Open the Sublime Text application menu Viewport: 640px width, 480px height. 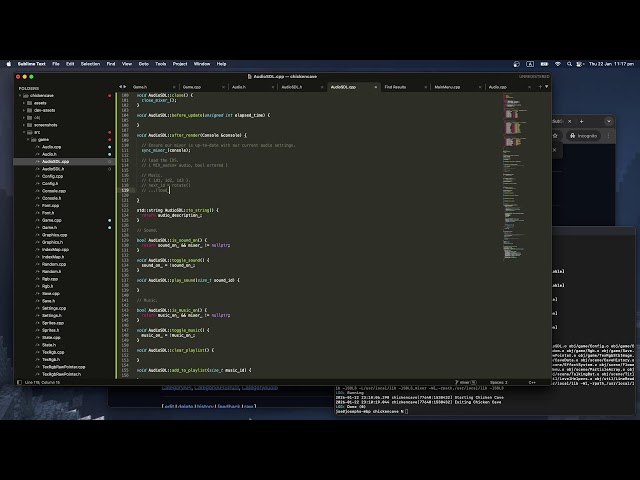(x=31, y=64)
